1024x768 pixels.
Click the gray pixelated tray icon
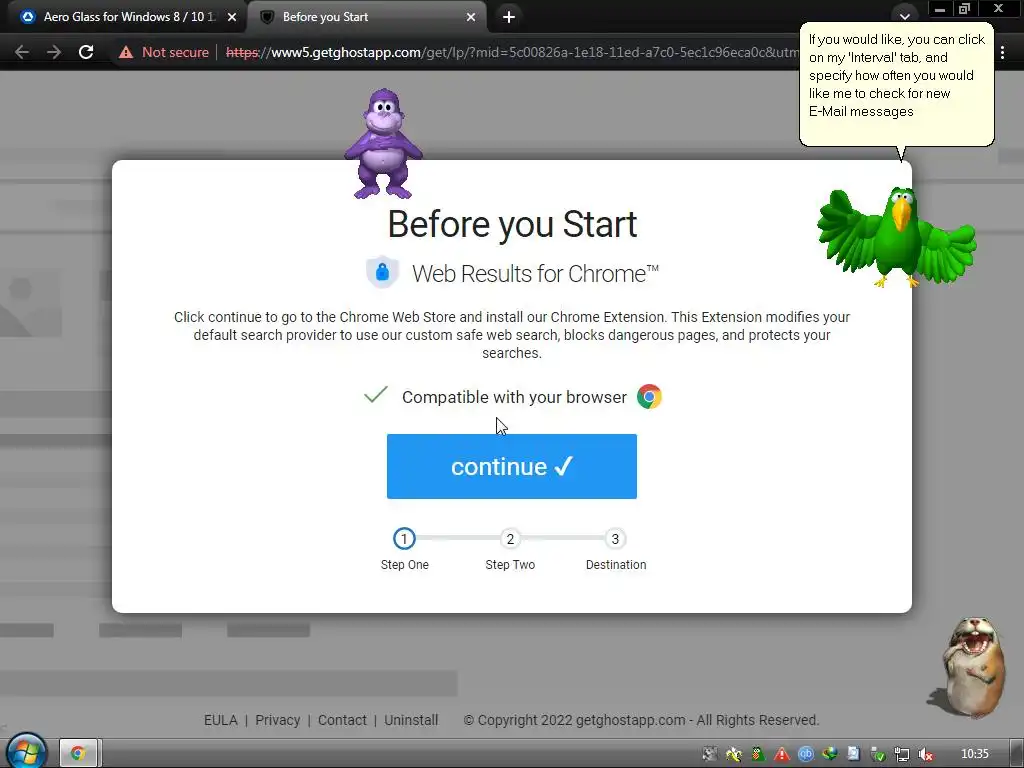pyautogui.click(x=710, y=754)
